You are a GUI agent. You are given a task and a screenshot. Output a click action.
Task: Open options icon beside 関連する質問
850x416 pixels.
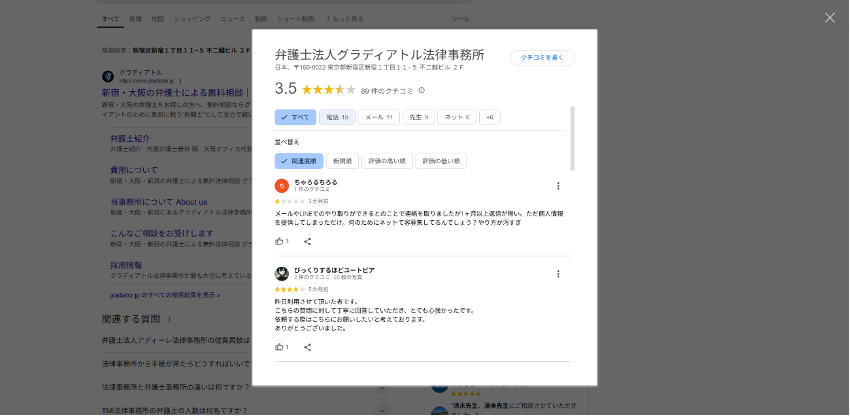click(x=169, y=319)
